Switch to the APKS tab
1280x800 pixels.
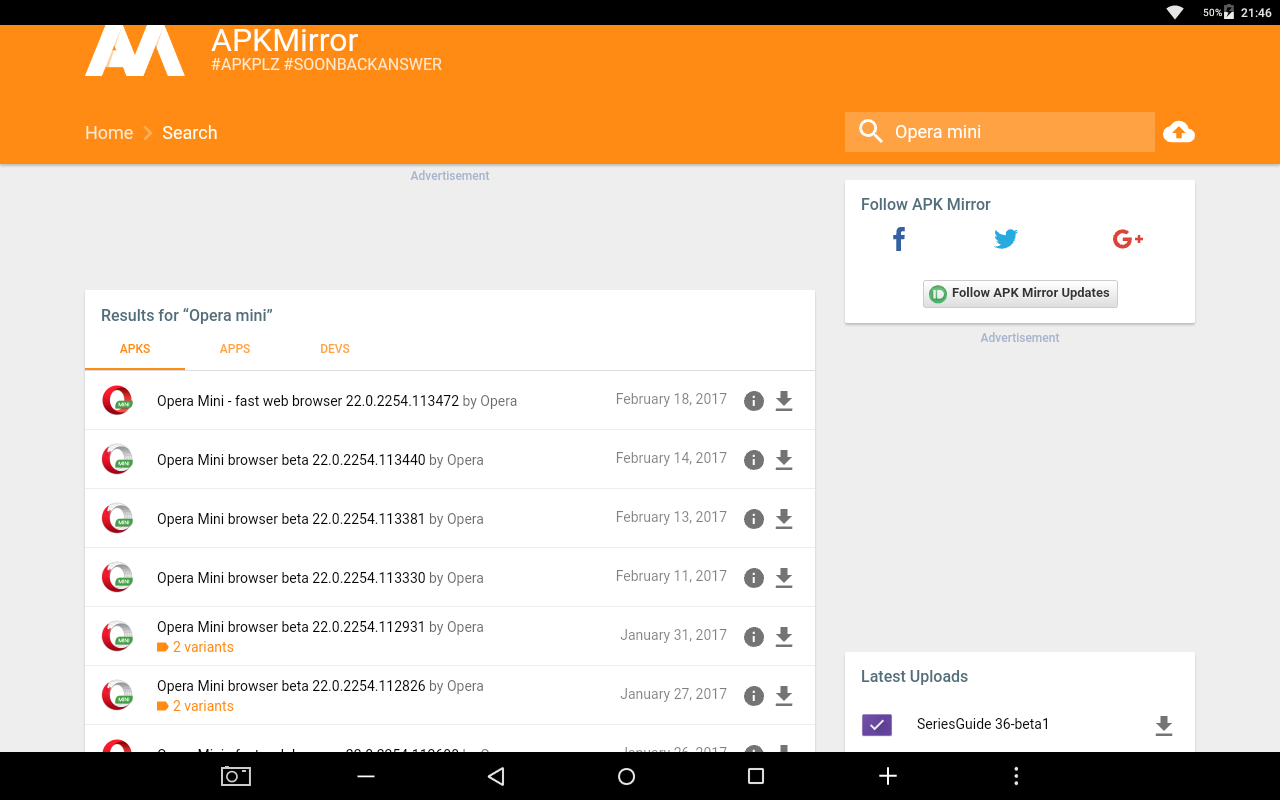coord(135,349)
